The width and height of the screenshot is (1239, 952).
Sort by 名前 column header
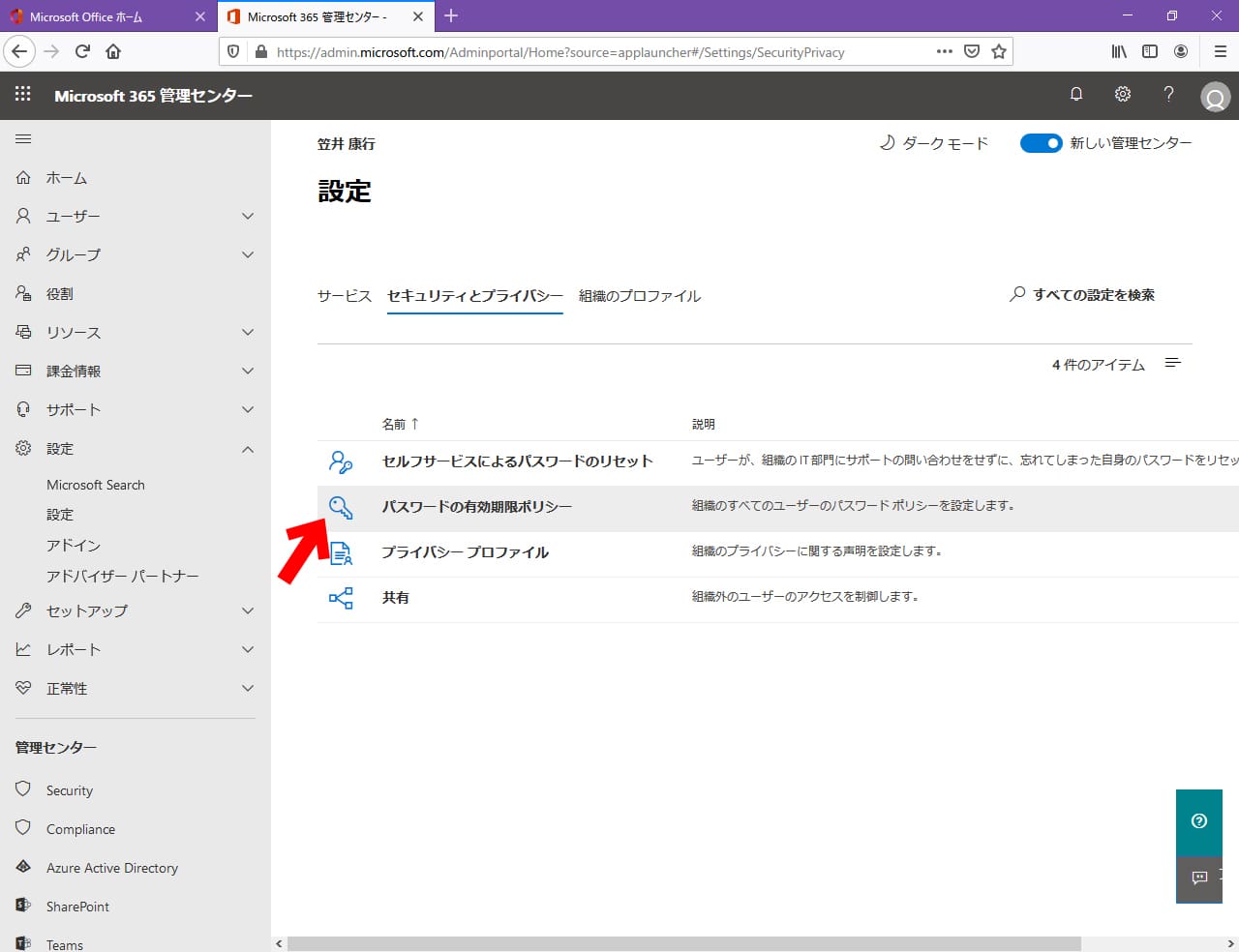click(401, 424)
